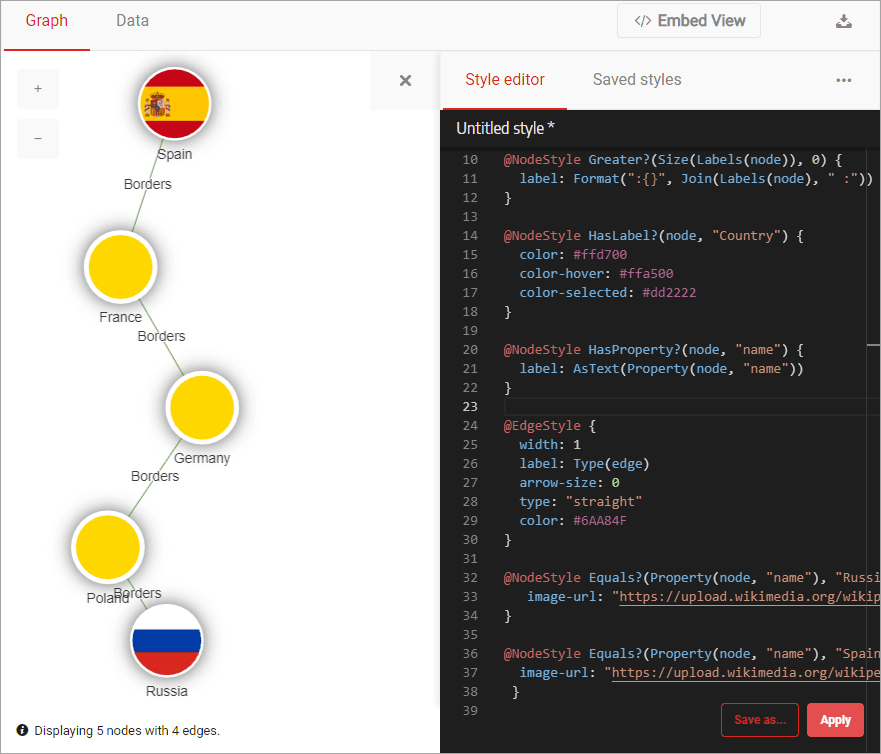Switch to the Graph tab
The width and height of the screenshot is (881, 754).
[47, 21]
